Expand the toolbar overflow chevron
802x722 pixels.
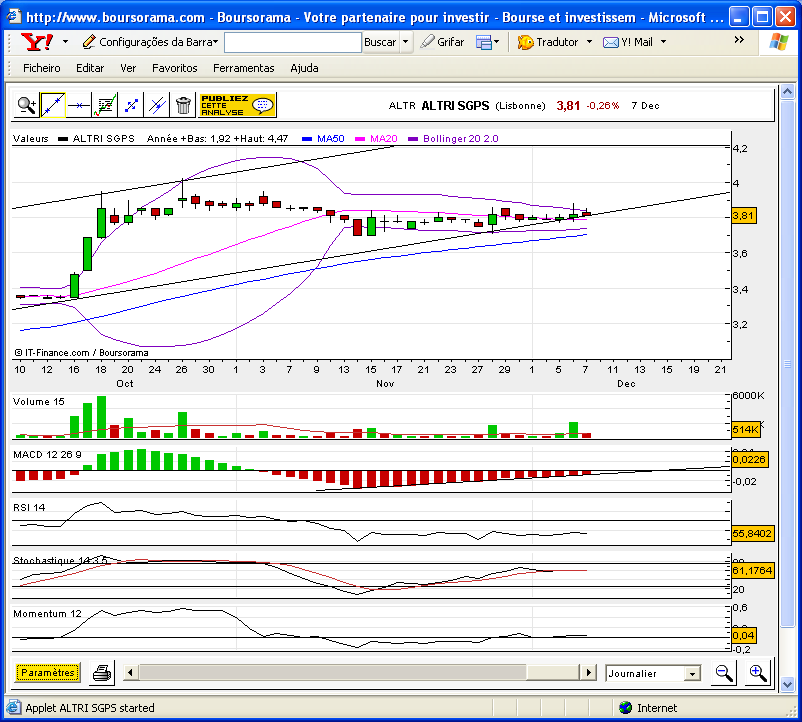(x=739, y=40)
